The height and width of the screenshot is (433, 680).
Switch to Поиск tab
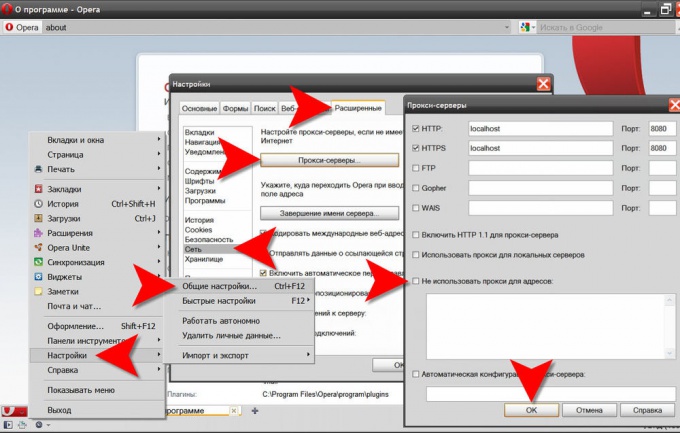point(265,108)
